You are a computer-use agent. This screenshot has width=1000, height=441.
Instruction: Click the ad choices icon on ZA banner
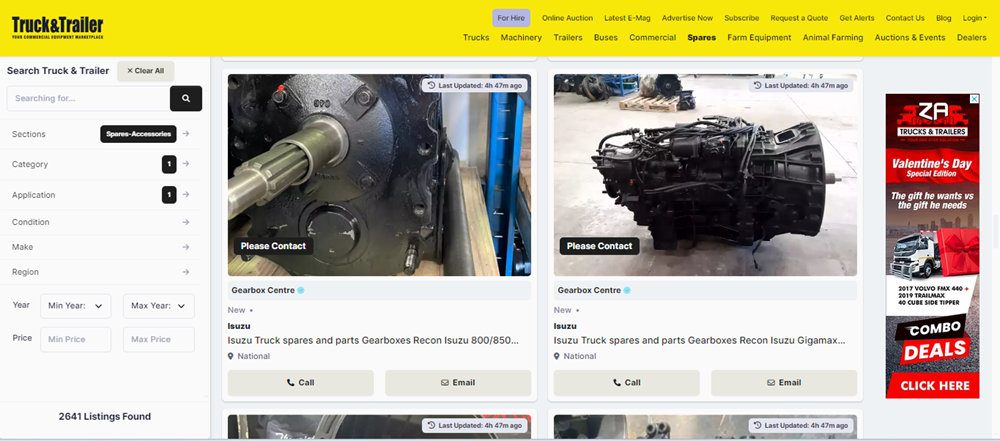[x=974, y=99]
